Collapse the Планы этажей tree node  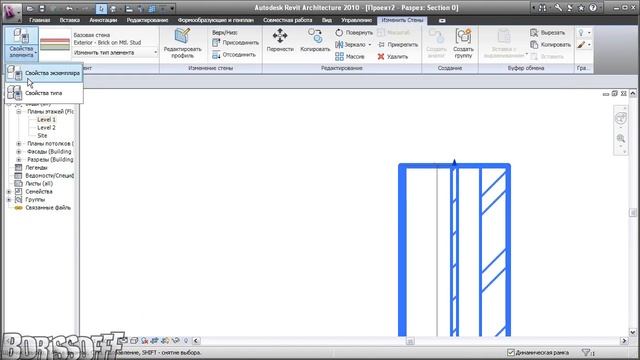tap(19, 111)
